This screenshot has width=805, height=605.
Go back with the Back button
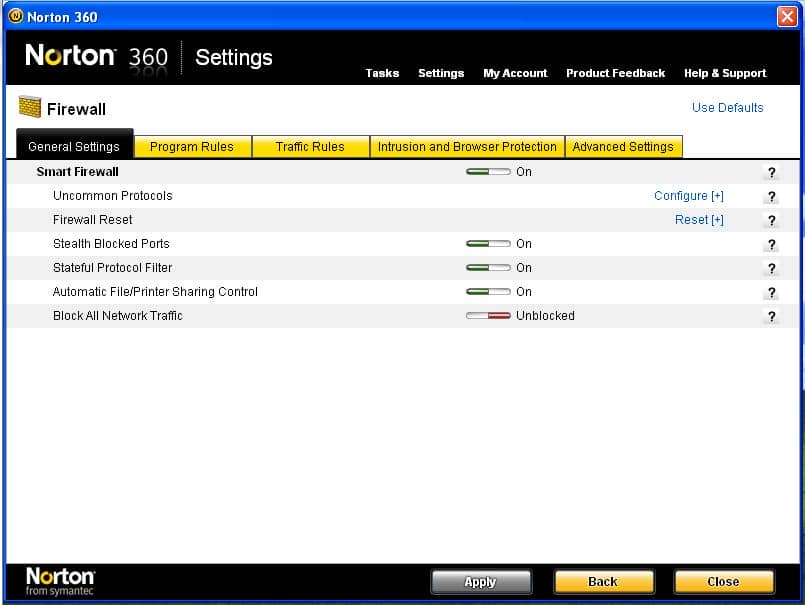click(603, 582)
